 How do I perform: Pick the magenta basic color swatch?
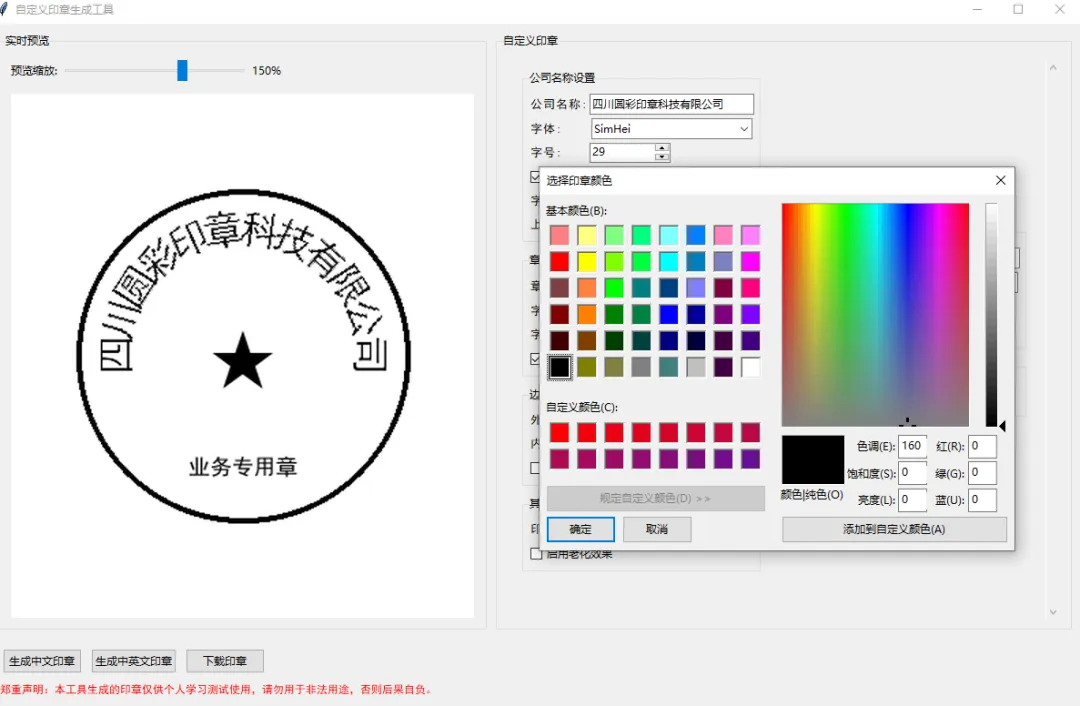(x=750, y=262)
